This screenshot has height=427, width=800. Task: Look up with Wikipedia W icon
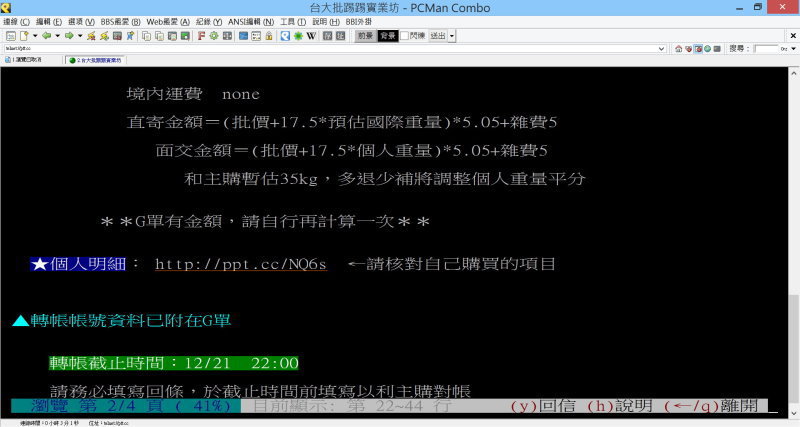[x=311, y=36]
